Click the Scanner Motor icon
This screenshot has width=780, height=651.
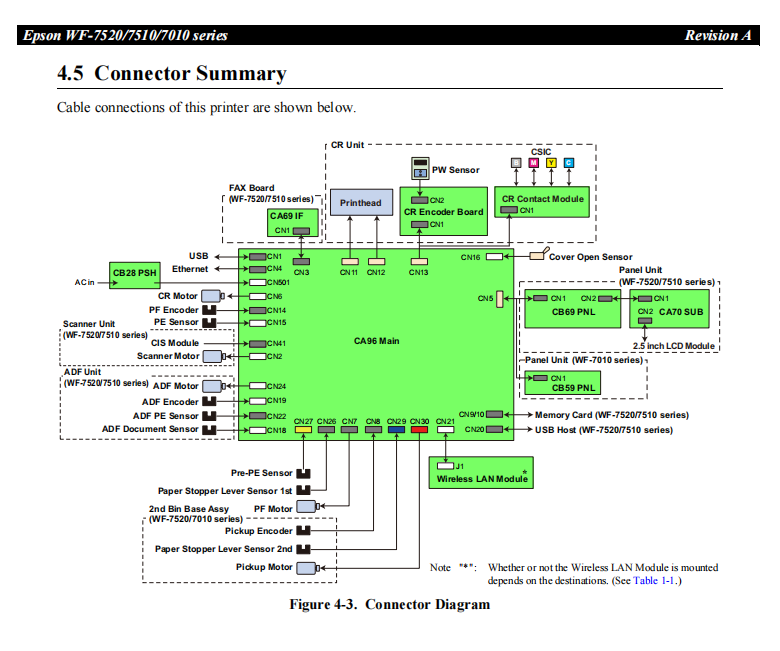click(x=212, y=356)
